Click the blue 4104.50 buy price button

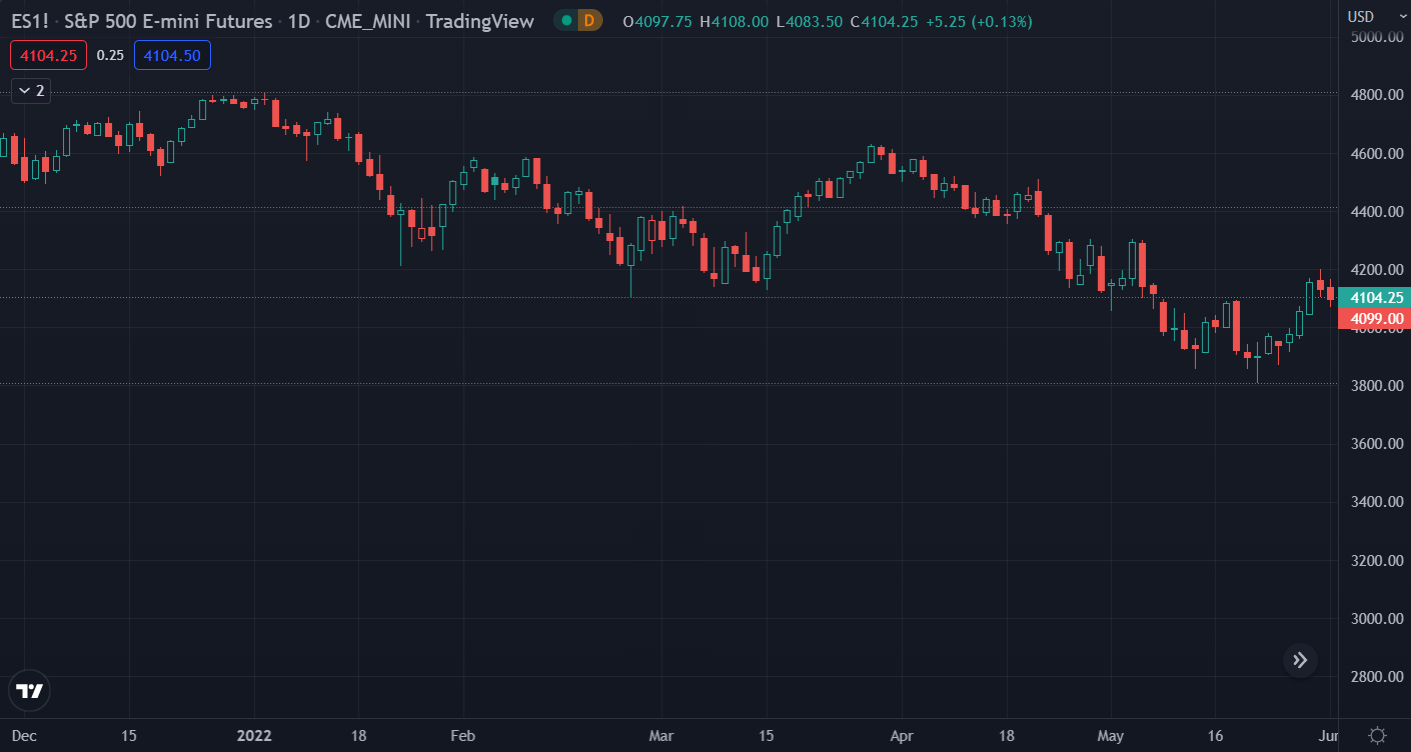pyautogui.click(x=172, y=55)
